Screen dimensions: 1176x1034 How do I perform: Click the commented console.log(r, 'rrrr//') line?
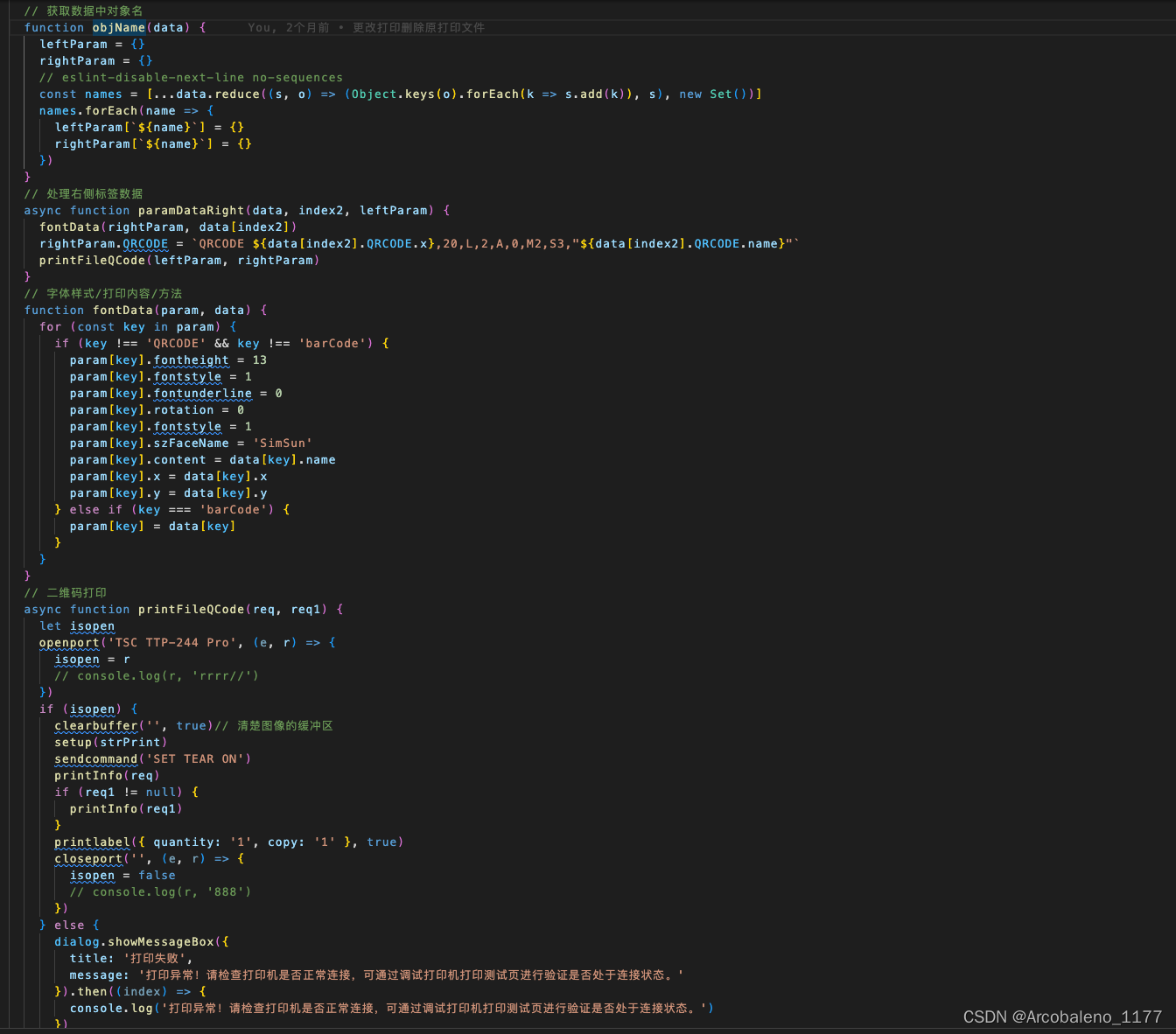[157, 675]
